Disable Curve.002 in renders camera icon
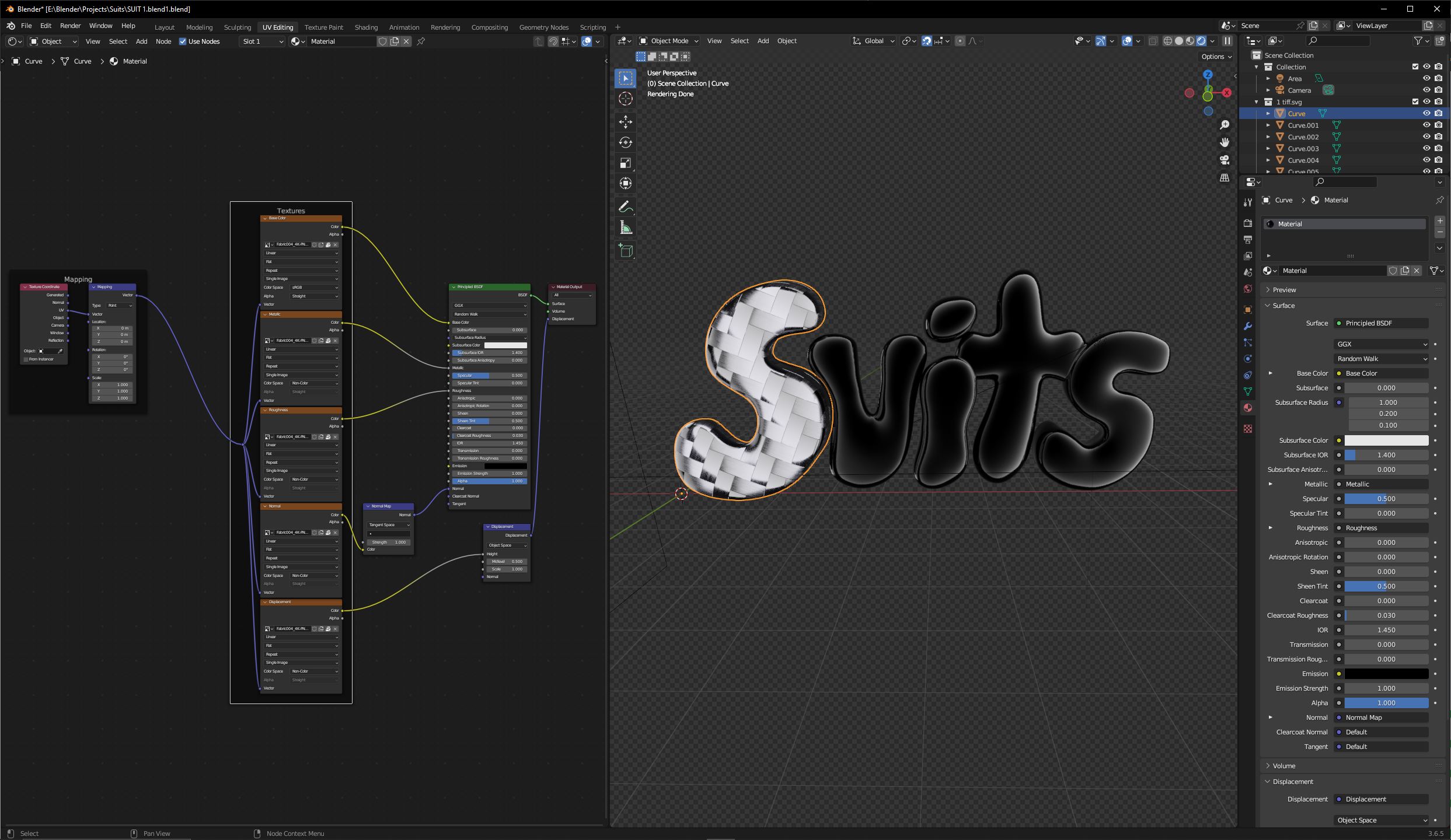Screen dimensions: 1451x840 coord(1439,136)
